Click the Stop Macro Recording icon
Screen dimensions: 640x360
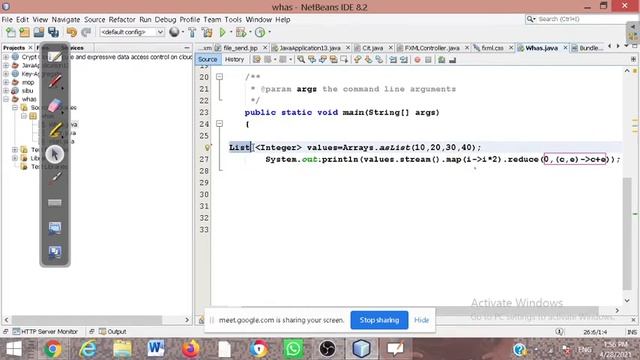click(x=428, y=60)
